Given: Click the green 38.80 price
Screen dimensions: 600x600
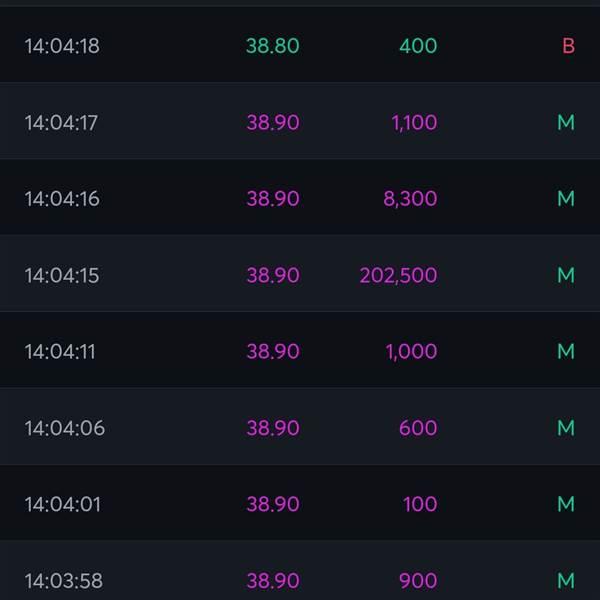Looking at the screenshot, I should click(272, 46).
